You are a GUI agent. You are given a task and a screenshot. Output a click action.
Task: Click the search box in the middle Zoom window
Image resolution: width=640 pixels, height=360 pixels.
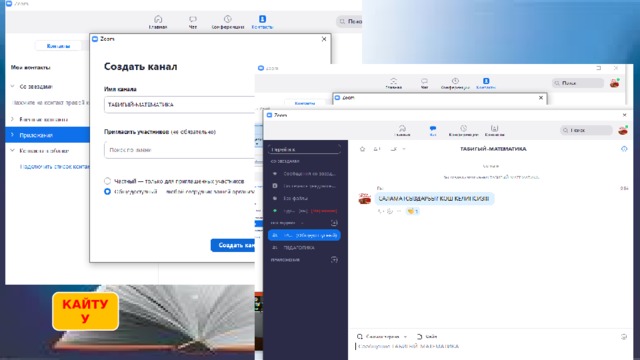(x=578, y=83)
